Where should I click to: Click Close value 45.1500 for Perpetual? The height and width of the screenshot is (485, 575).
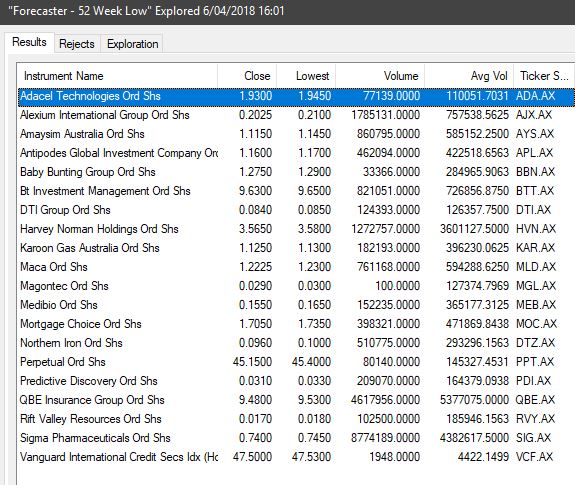(252, 362)
